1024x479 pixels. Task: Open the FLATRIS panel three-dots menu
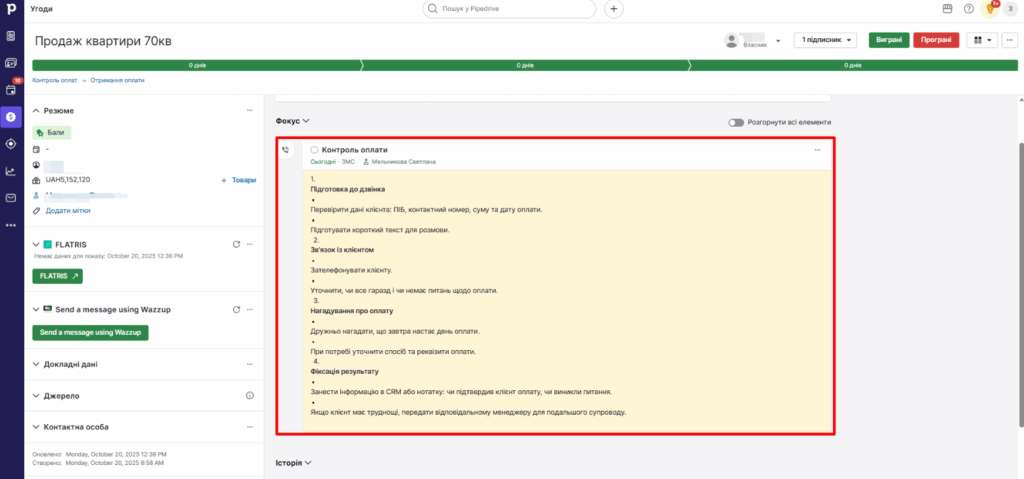pos(249,244)
